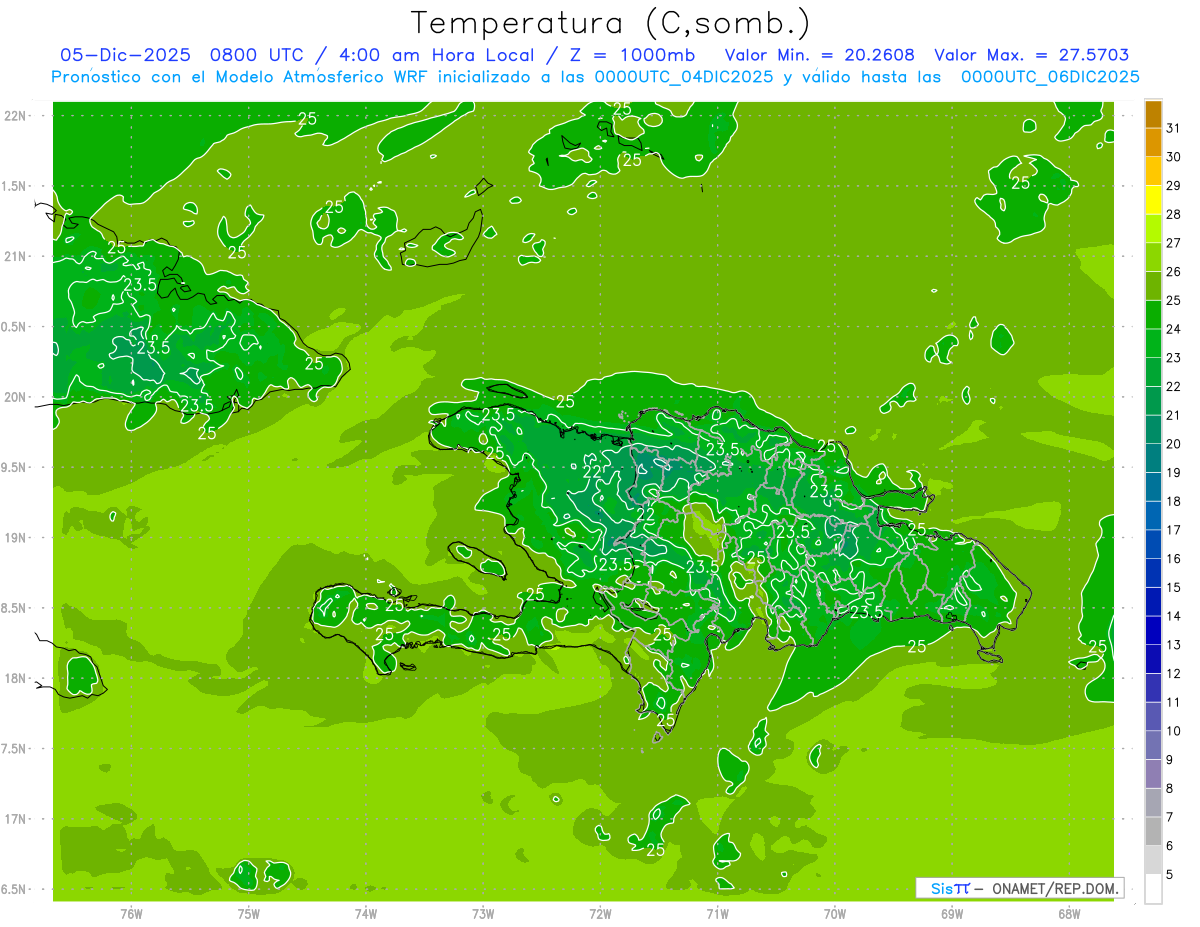Screen dimensions: 1200x927
Task: Click the '21N' latitude axis label
Action: tap(14, 256)
